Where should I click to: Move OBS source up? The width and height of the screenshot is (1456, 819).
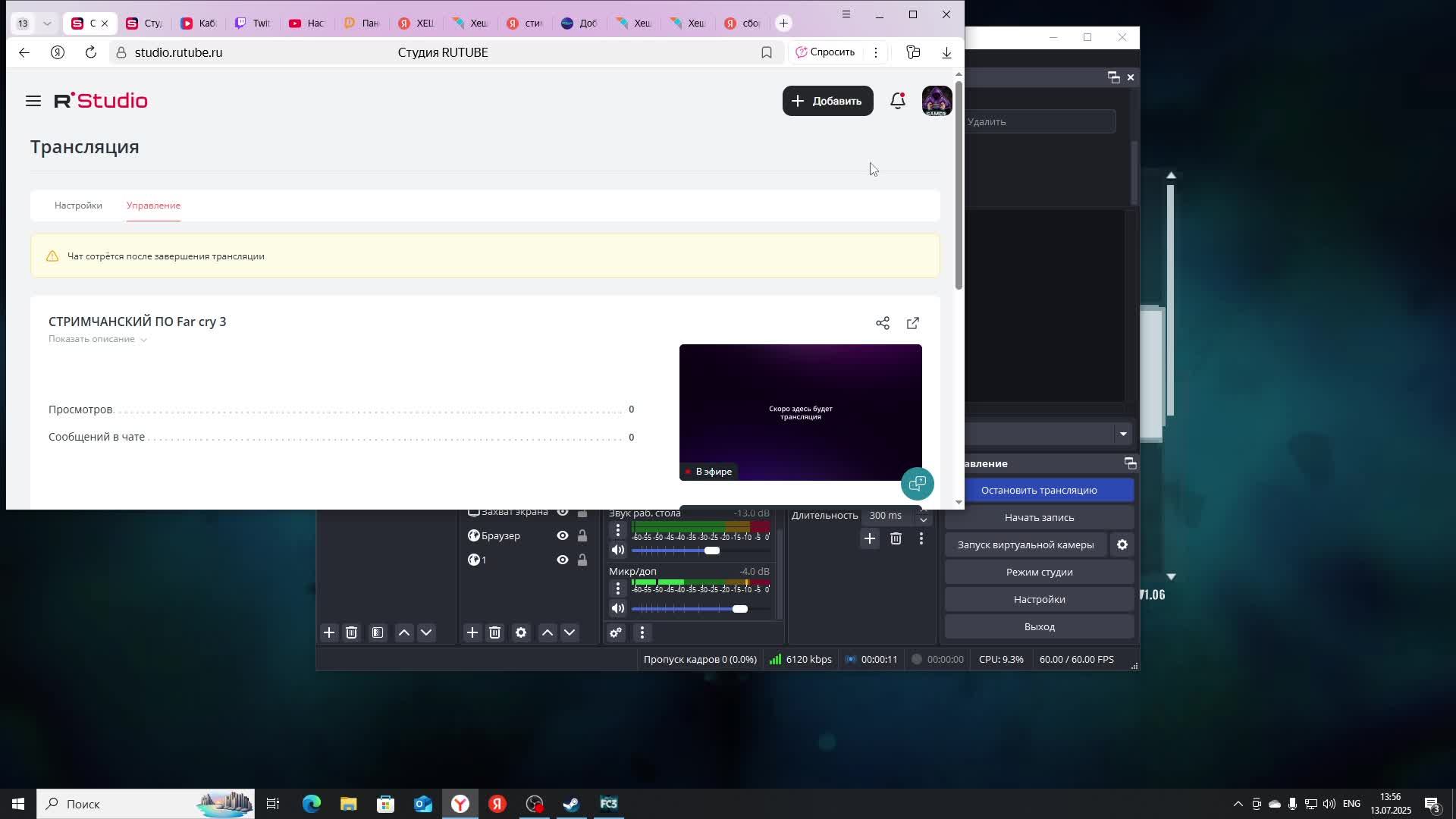tap(548, 632)
